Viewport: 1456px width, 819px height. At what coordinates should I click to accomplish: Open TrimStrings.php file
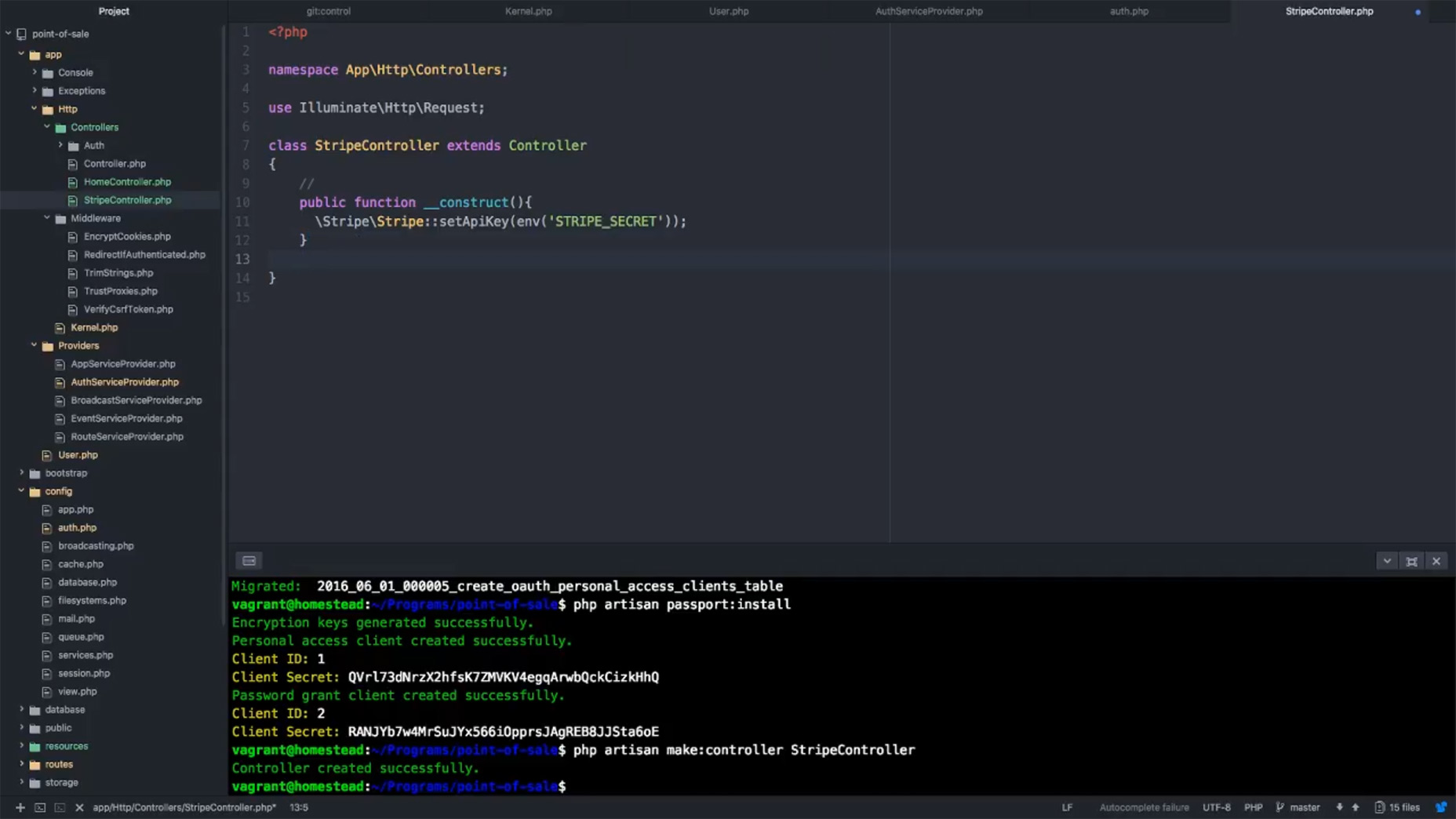[x=118, y=272]
